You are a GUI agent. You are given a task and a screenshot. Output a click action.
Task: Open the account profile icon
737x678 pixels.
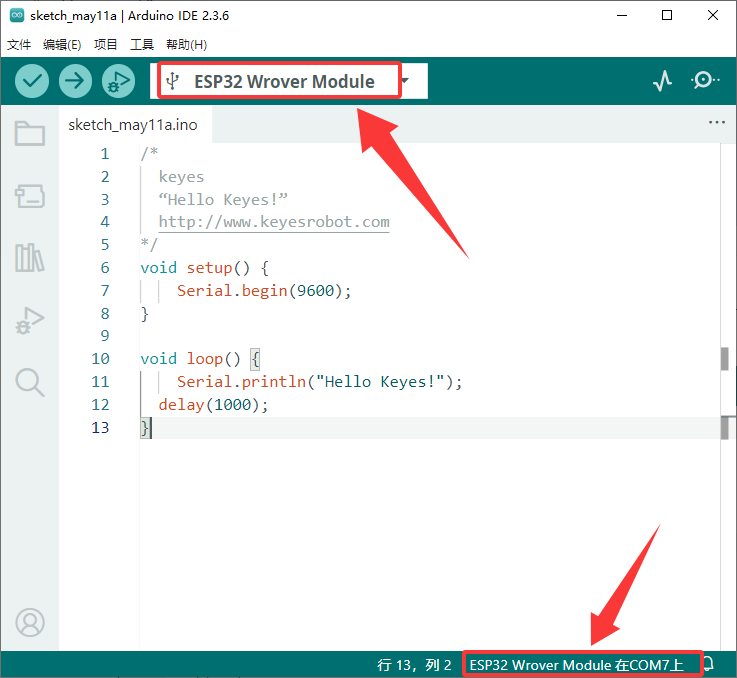point(30,623)
